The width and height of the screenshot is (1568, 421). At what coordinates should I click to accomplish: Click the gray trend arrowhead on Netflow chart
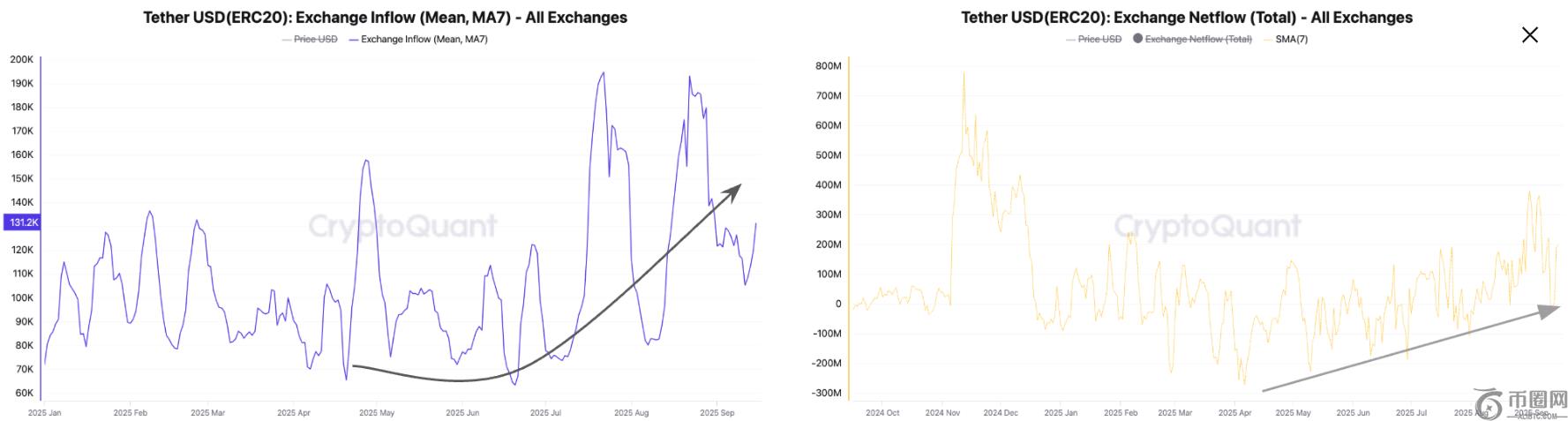(1549, 311)
